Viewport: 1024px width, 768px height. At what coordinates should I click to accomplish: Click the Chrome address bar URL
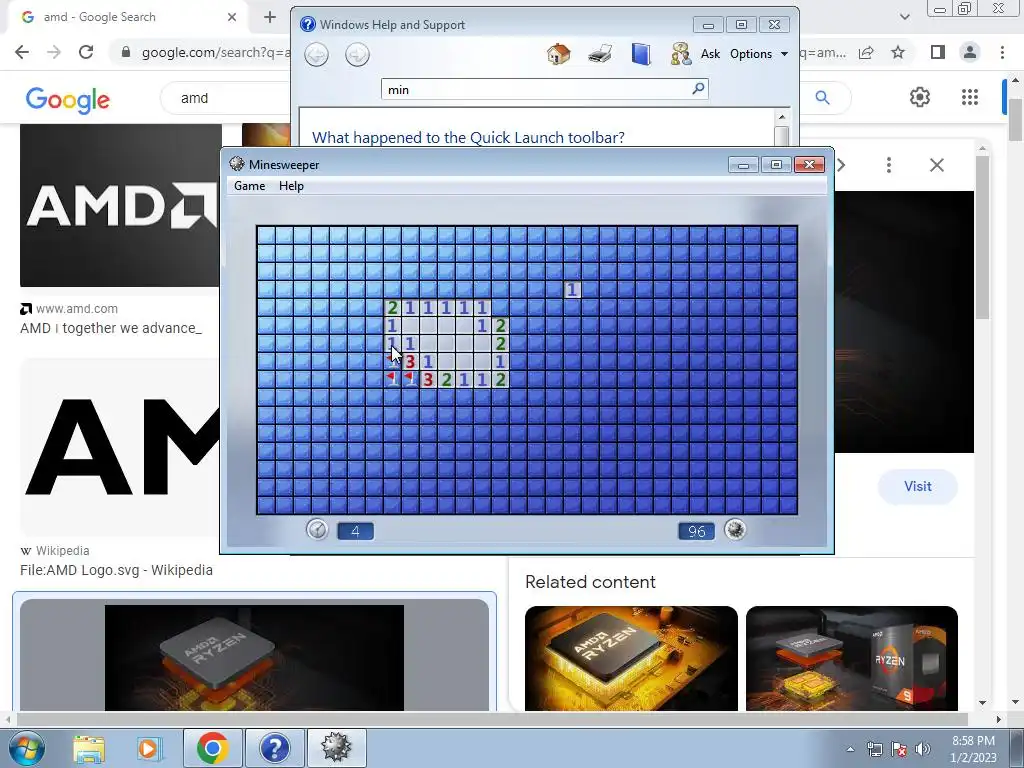[216, 52]
